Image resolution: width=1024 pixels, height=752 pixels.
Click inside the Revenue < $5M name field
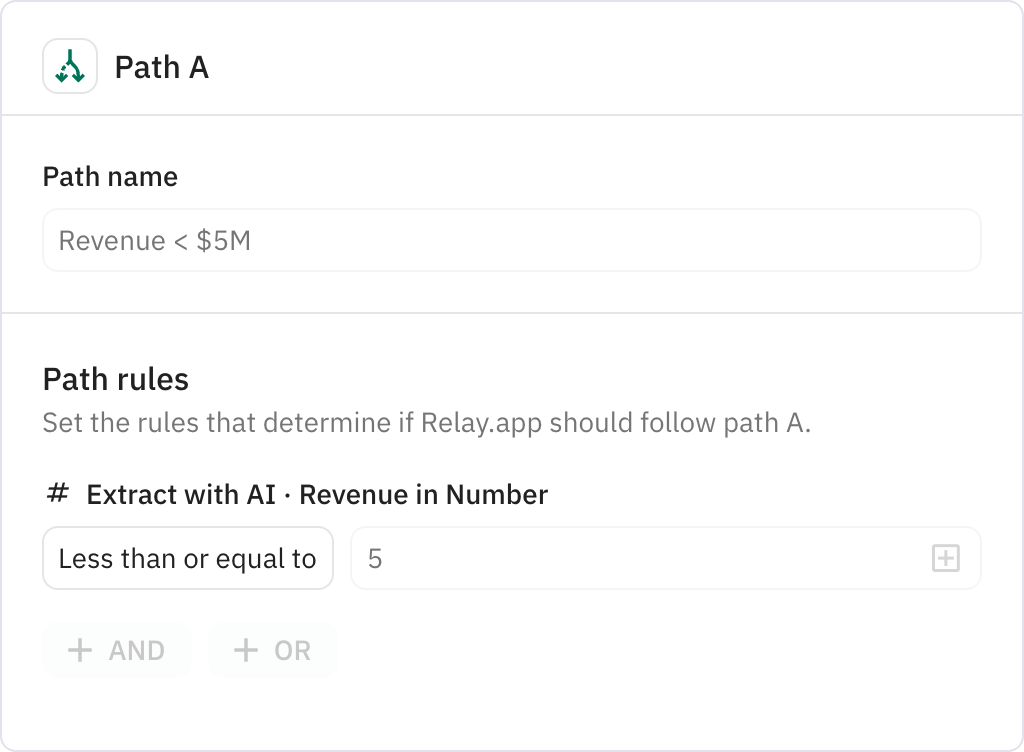(511, 240)
